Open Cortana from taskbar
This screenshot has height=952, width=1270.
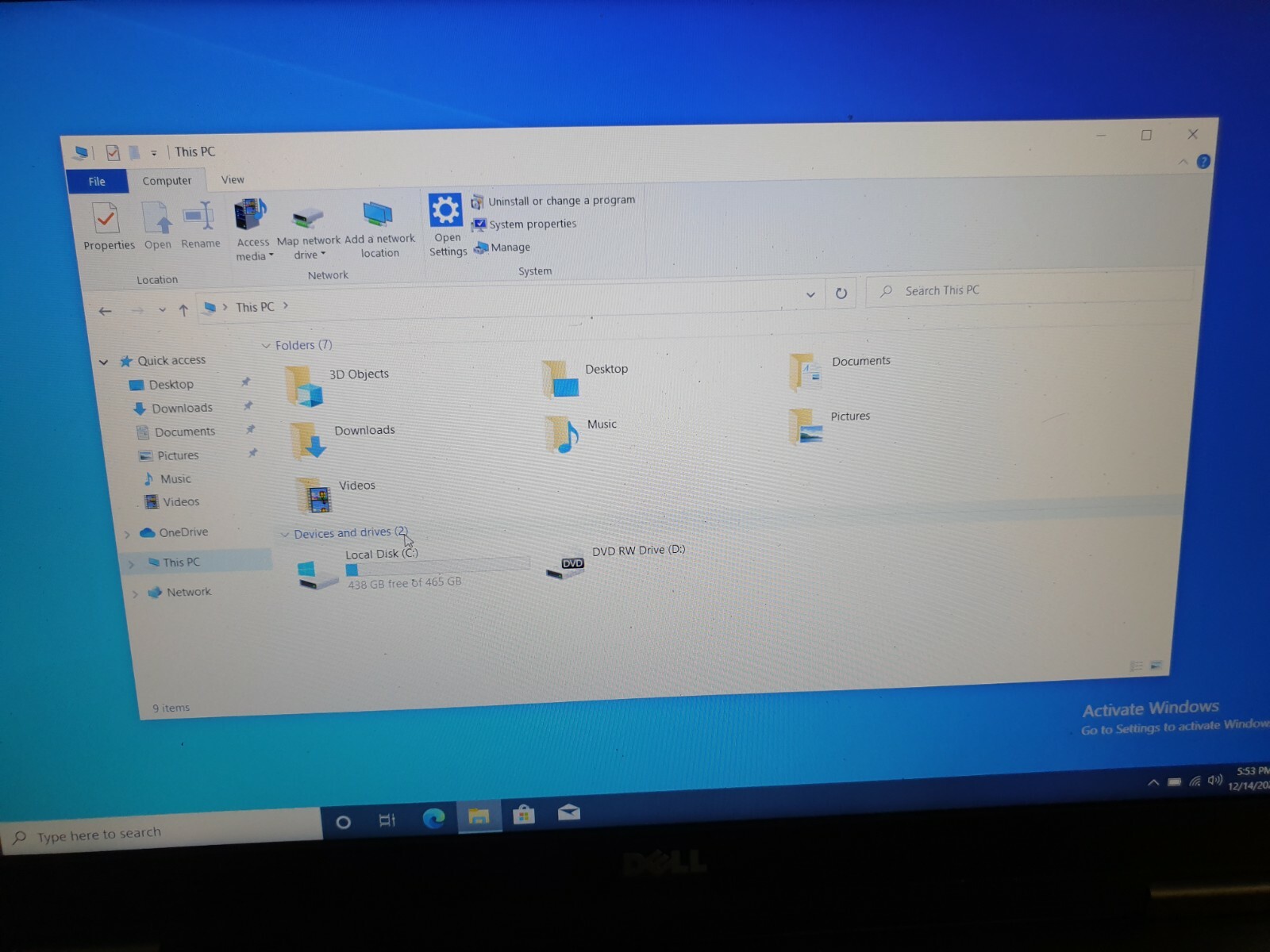pos(343,822)
